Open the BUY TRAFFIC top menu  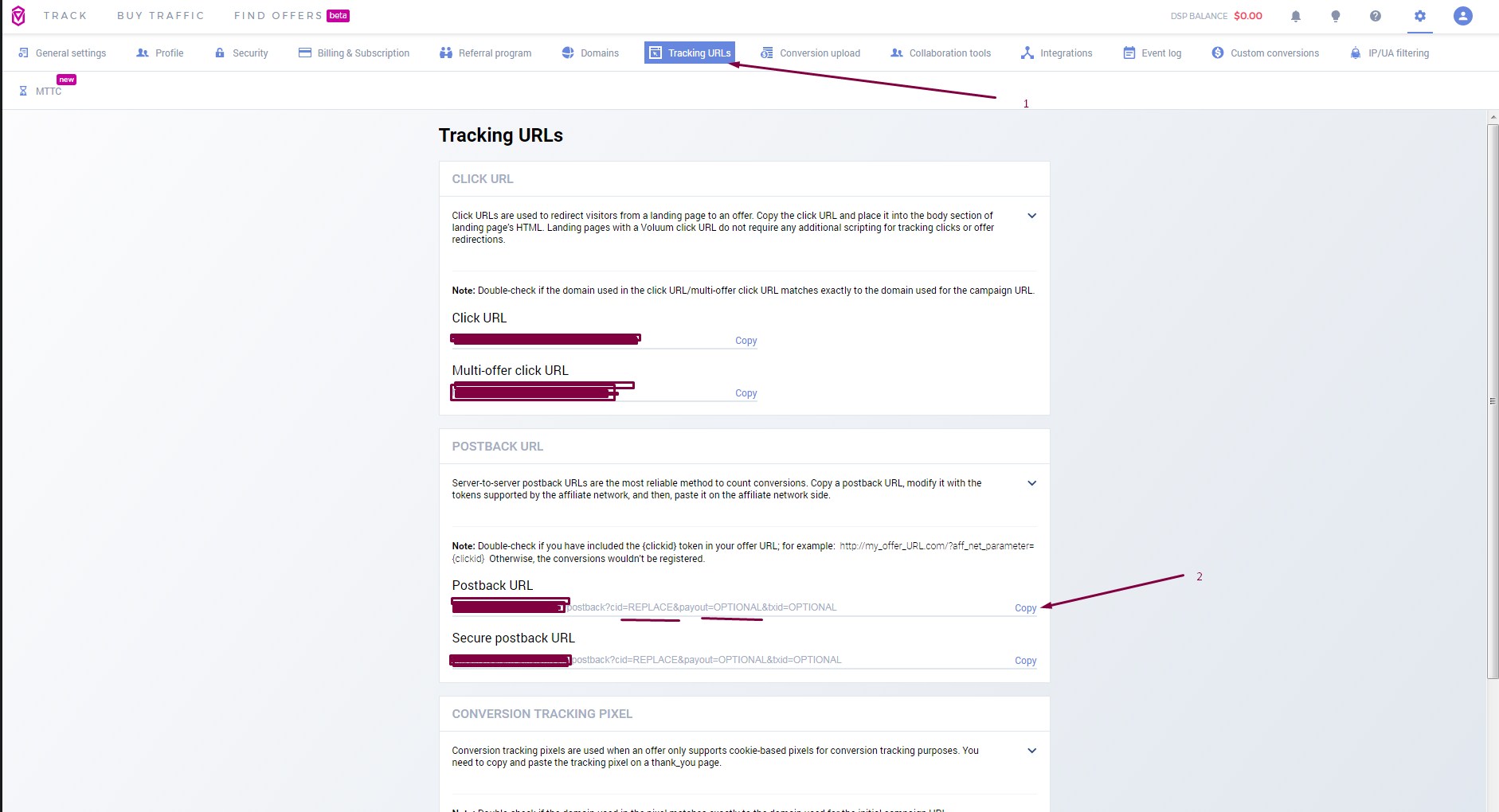[x=161, y=16]
